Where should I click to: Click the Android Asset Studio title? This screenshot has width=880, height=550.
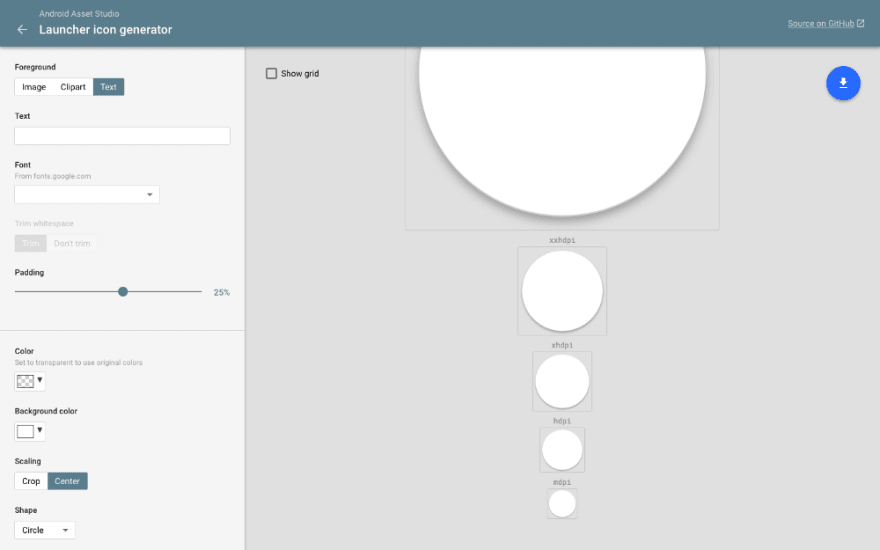pyautogui.click(x=79, y=13)
